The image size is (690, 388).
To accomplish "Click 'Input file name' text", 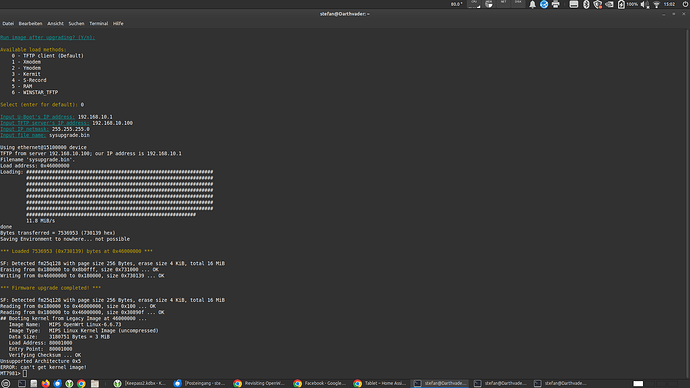I will (x=23, y=135).
